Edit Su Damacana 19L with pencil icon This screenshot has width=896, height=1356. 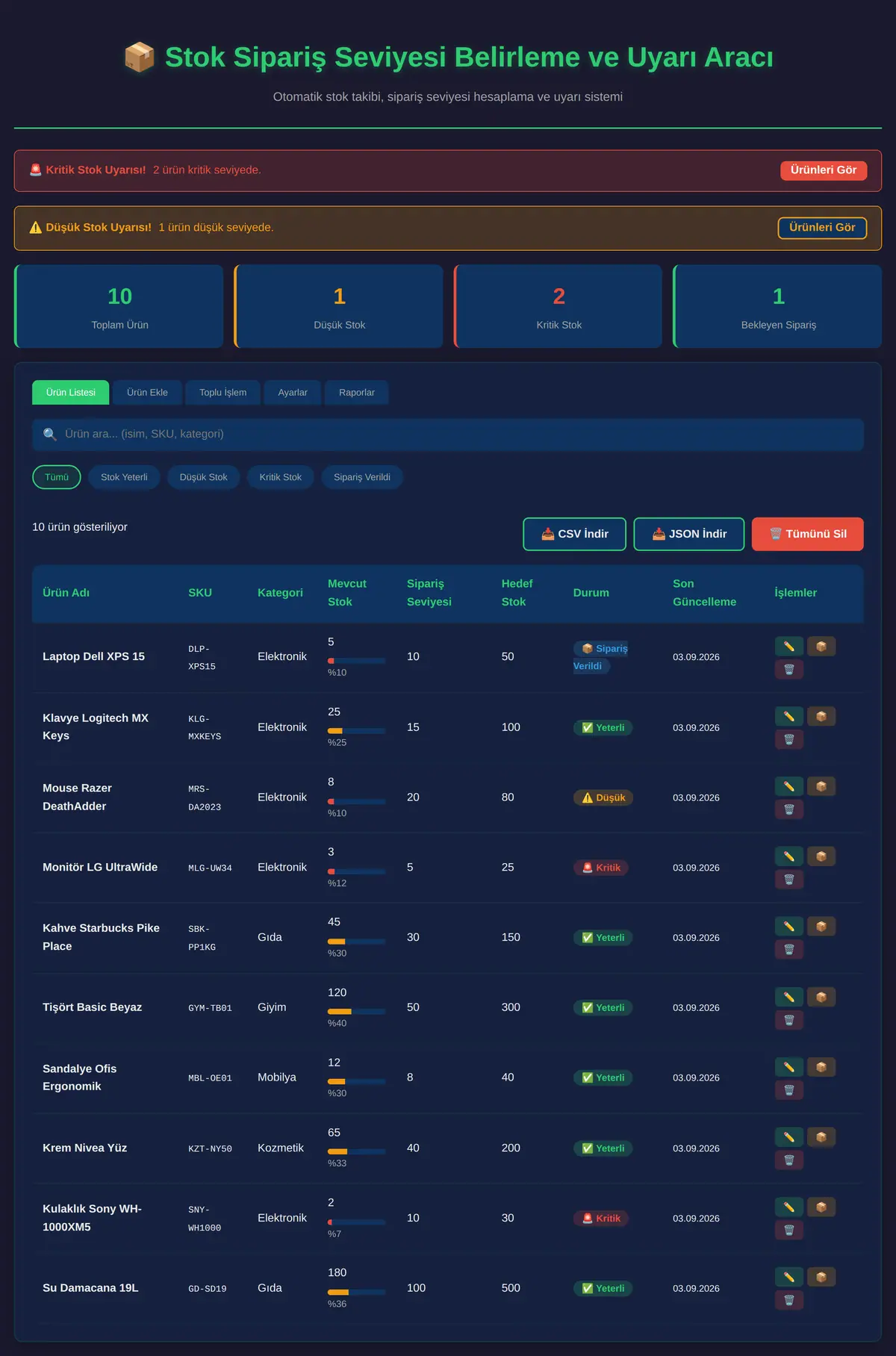coord(789,1278)
